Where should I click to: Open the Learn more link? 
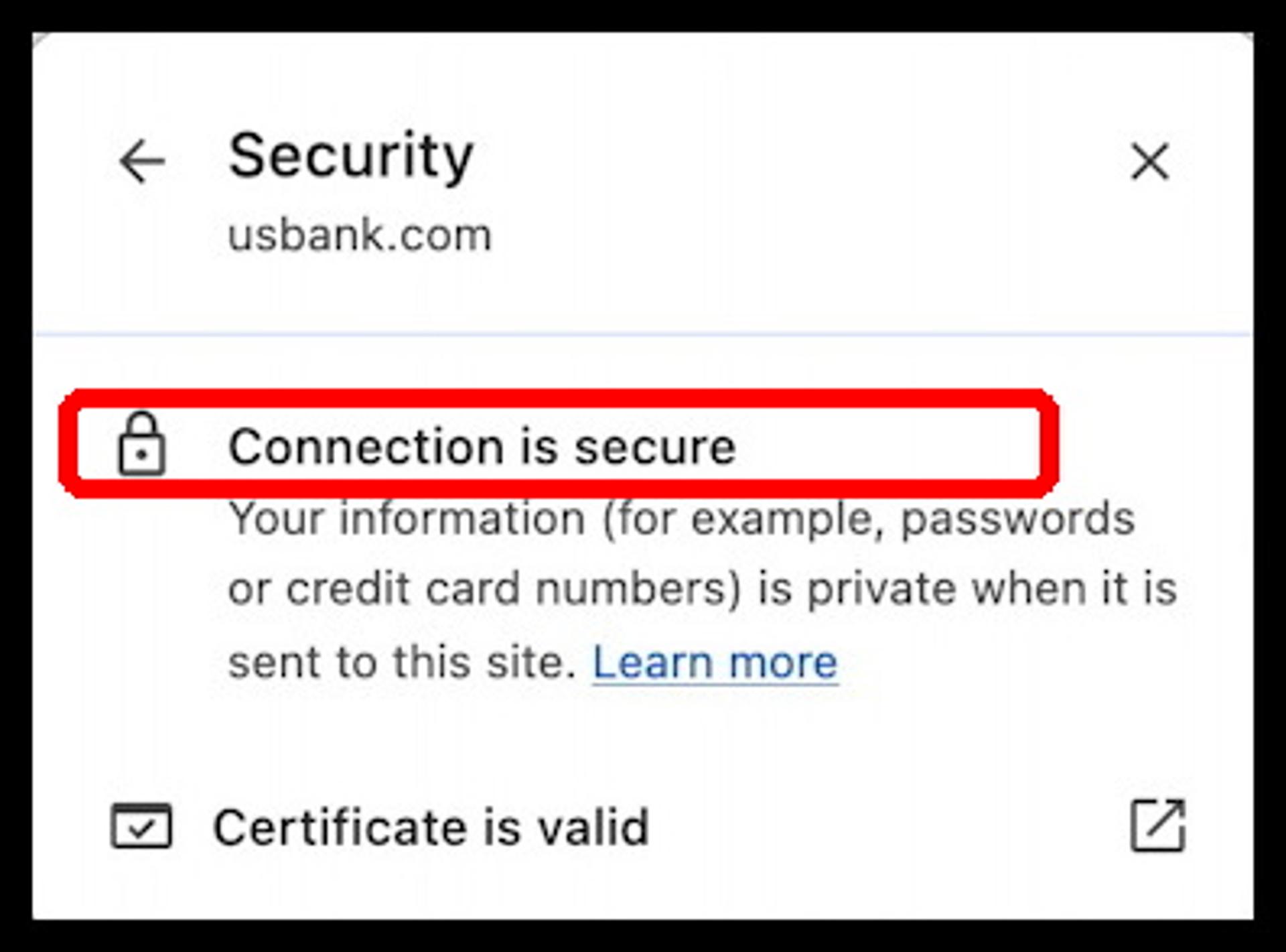pos(715,663)
